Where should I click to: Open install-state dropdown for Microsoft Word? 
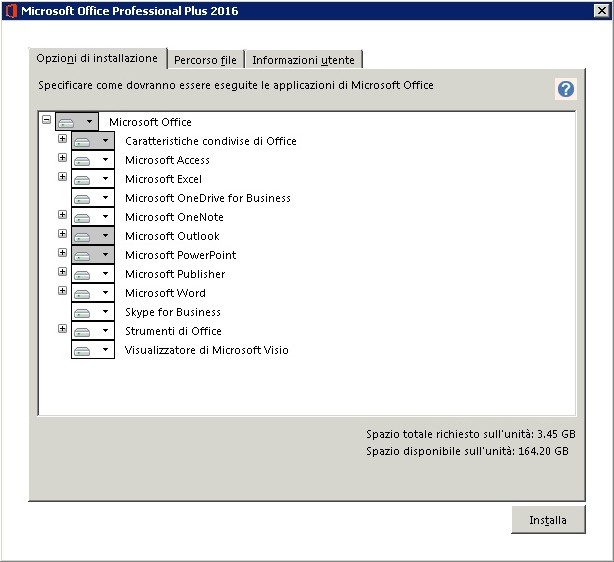[93, 293]
